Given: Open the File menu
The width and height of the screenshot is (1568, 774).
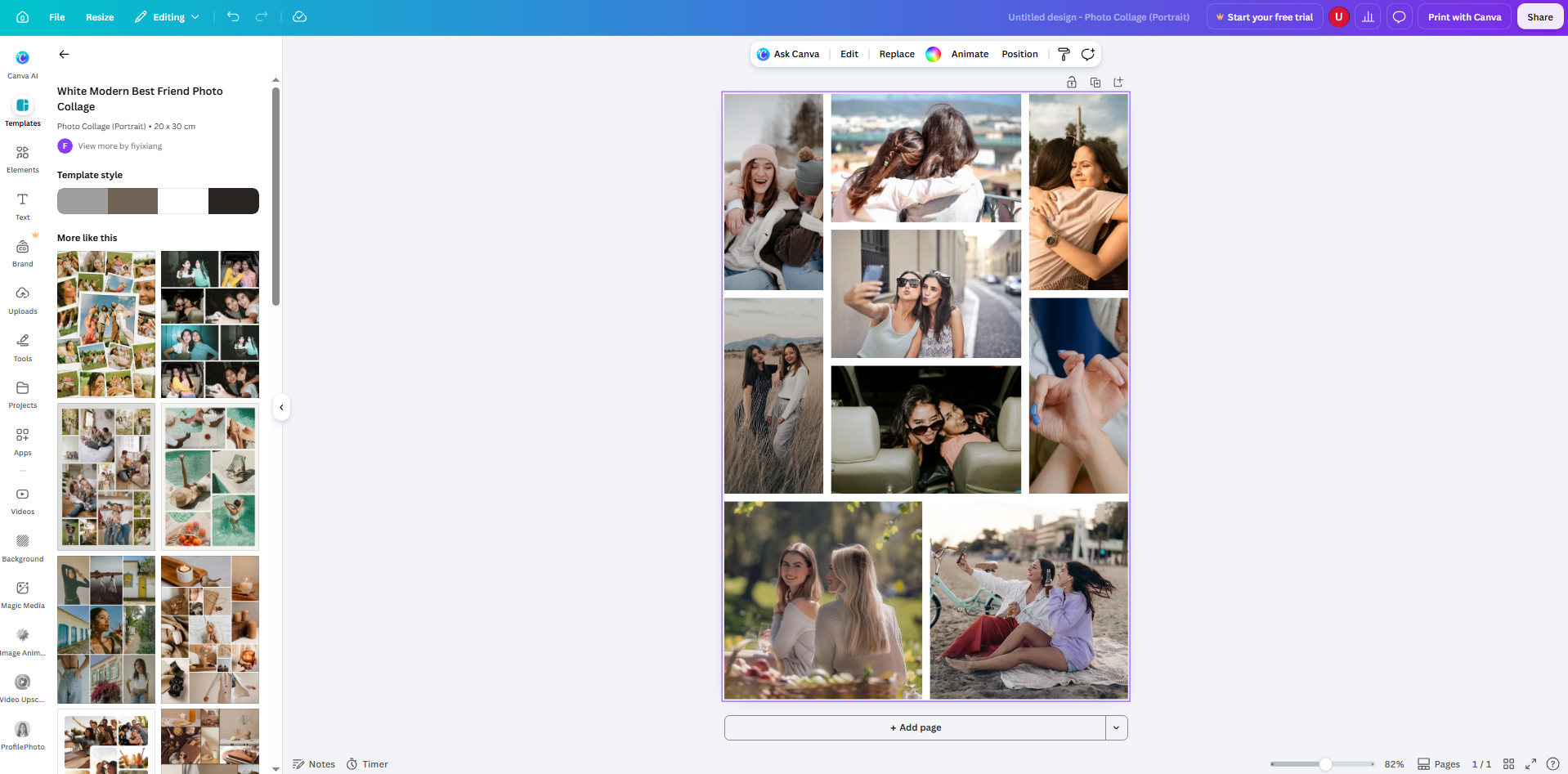Looking at the screenshot, I should point(57,17).
